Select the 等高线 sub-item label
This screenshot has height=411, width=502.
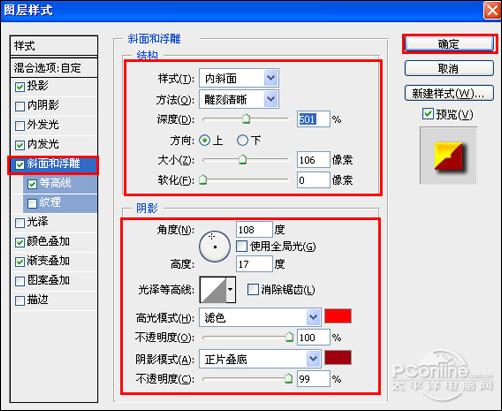55,183
